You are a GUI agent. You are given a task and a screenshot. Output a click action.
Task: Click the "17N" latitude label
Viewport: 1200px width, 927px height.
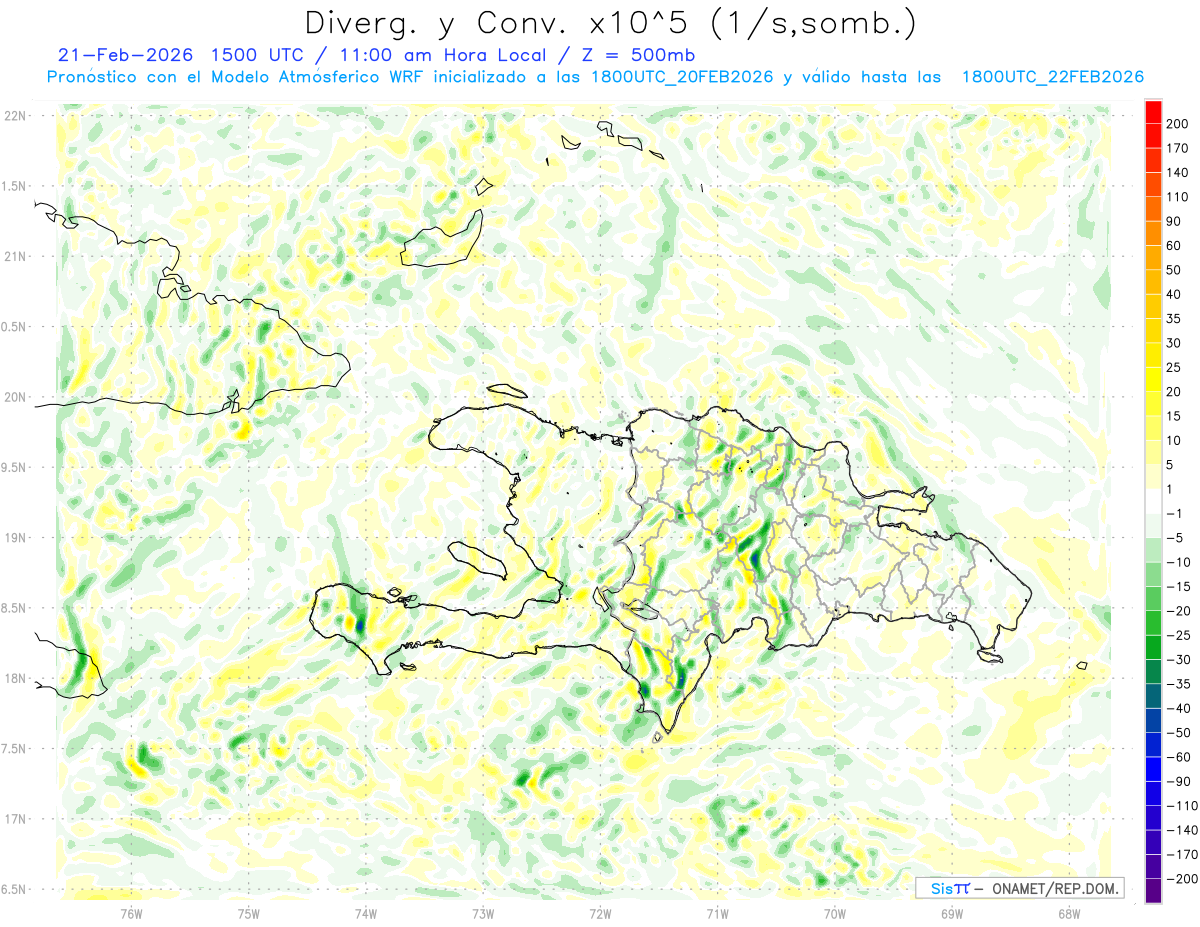click(x=14, y=819)
